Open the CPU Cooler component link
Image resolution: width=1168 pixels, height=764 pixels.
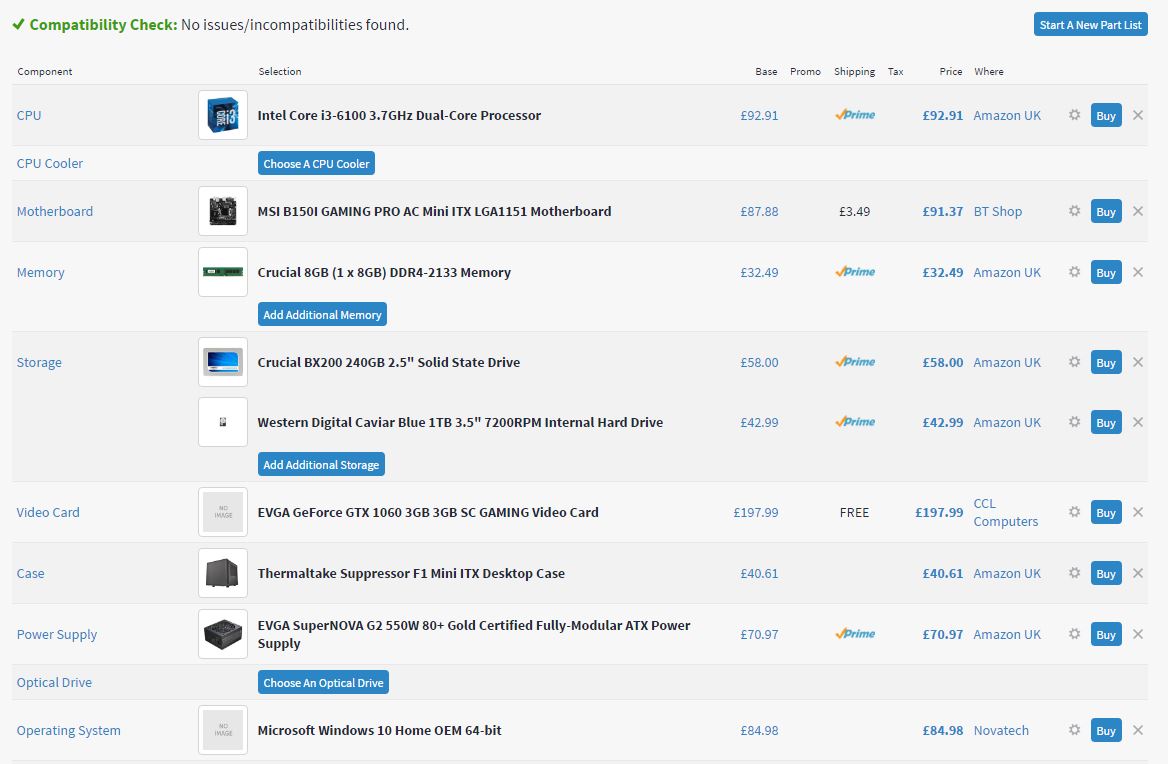tap(50, 163)
